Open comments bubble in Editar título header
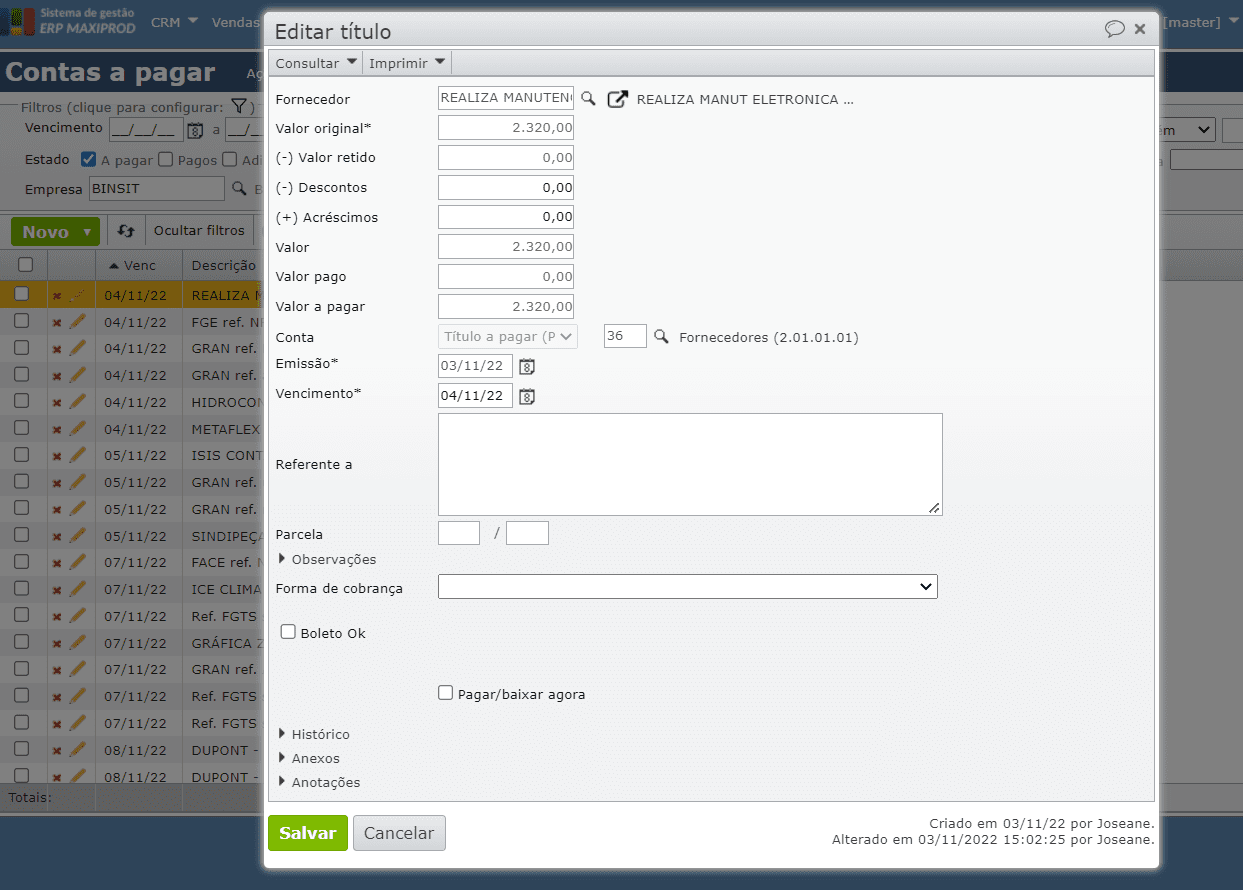1243x890 pixels. pyautogui.click(x=1115, y=29)
